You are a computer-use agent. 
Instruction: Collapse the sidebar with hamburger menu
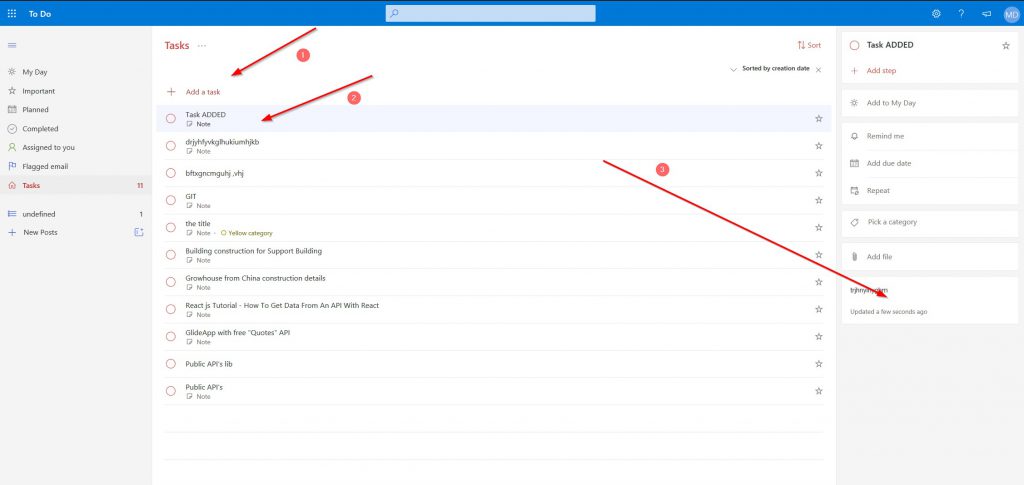[12, 46]
